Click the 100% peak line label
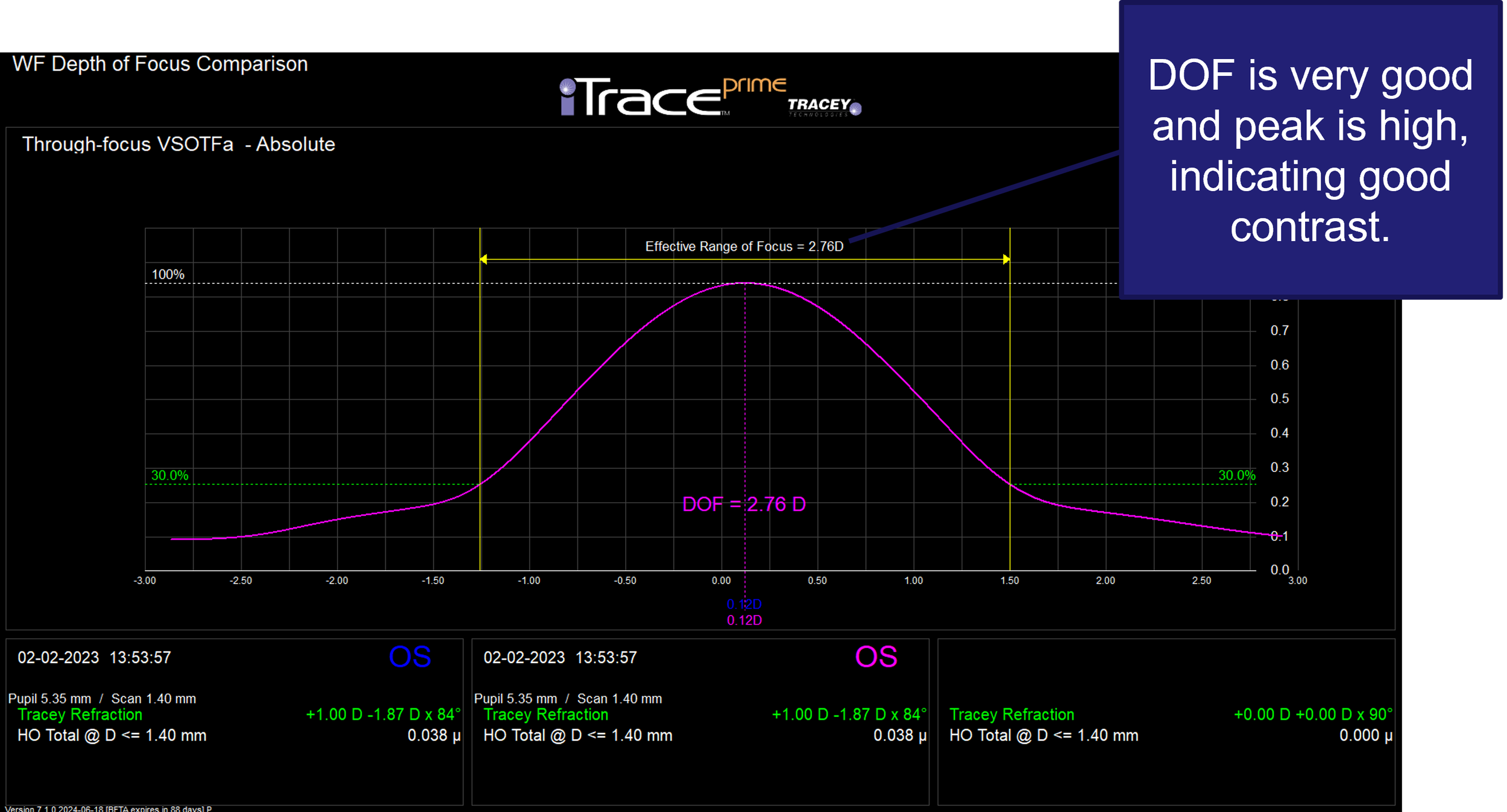The image size is (1507, 812). click(x=168, y=274)
